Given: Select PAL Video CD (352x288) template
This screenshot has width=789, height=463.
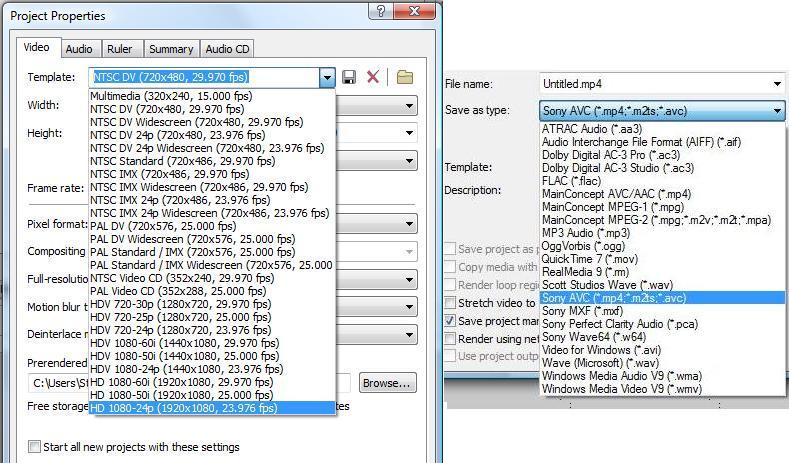Looking at the screenshot, I should (x=212, y=291).
